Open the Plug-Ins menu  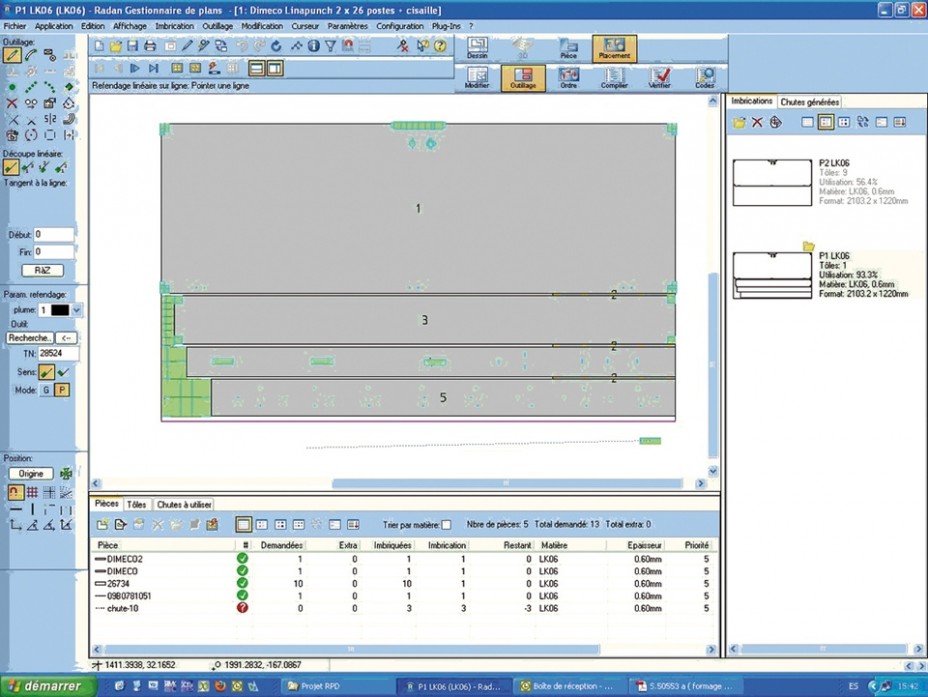click(x=446, y=26)
